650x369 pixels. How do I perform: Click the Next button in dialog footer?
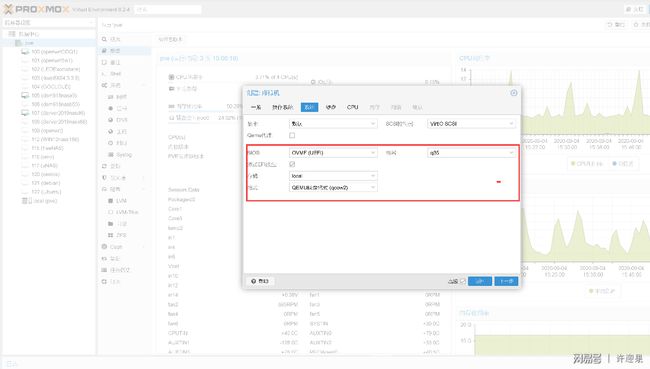click(x=506, y=281)
